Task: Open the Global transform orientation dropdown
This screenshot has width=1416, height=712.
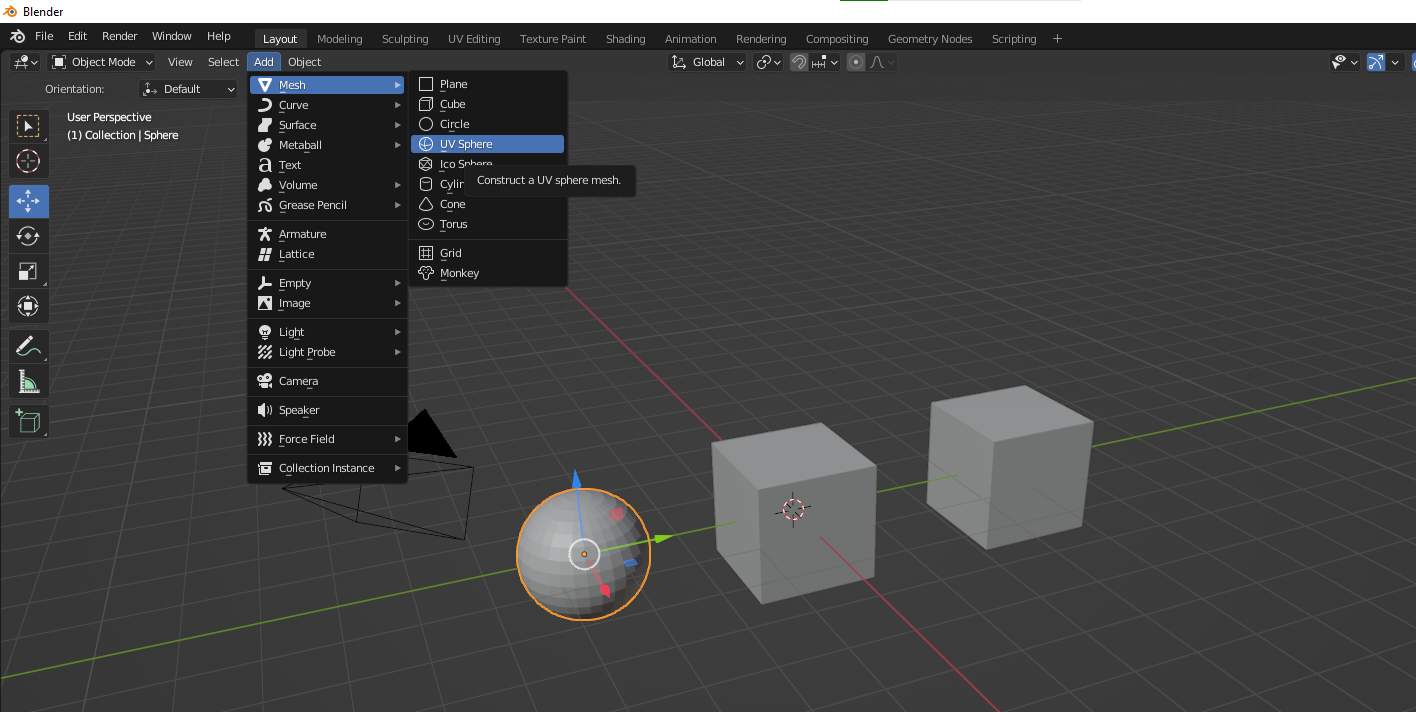Action: [x=708, y=62]
